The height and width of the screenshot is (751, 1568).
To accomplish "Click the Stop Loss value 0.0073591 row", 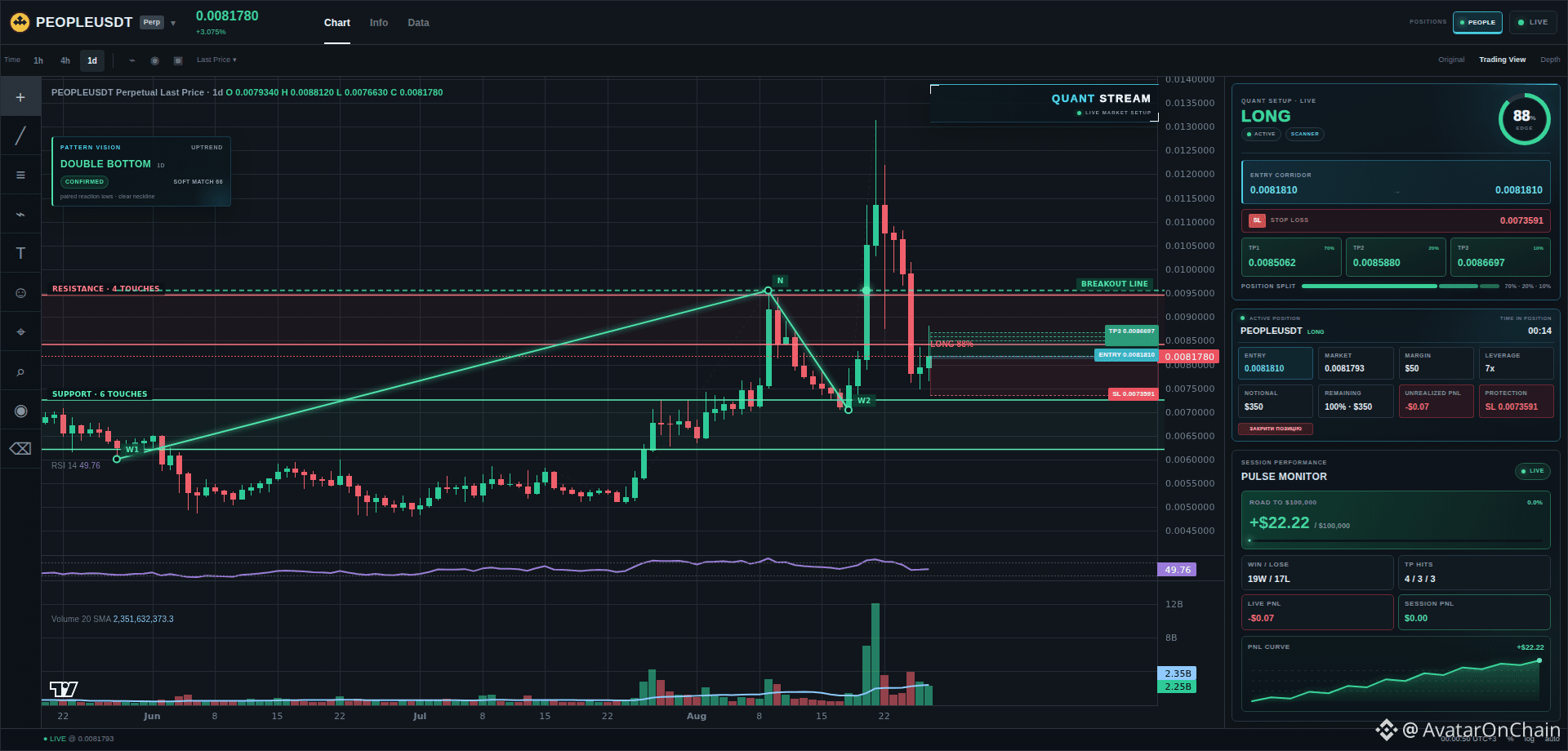I will 1396,220.
